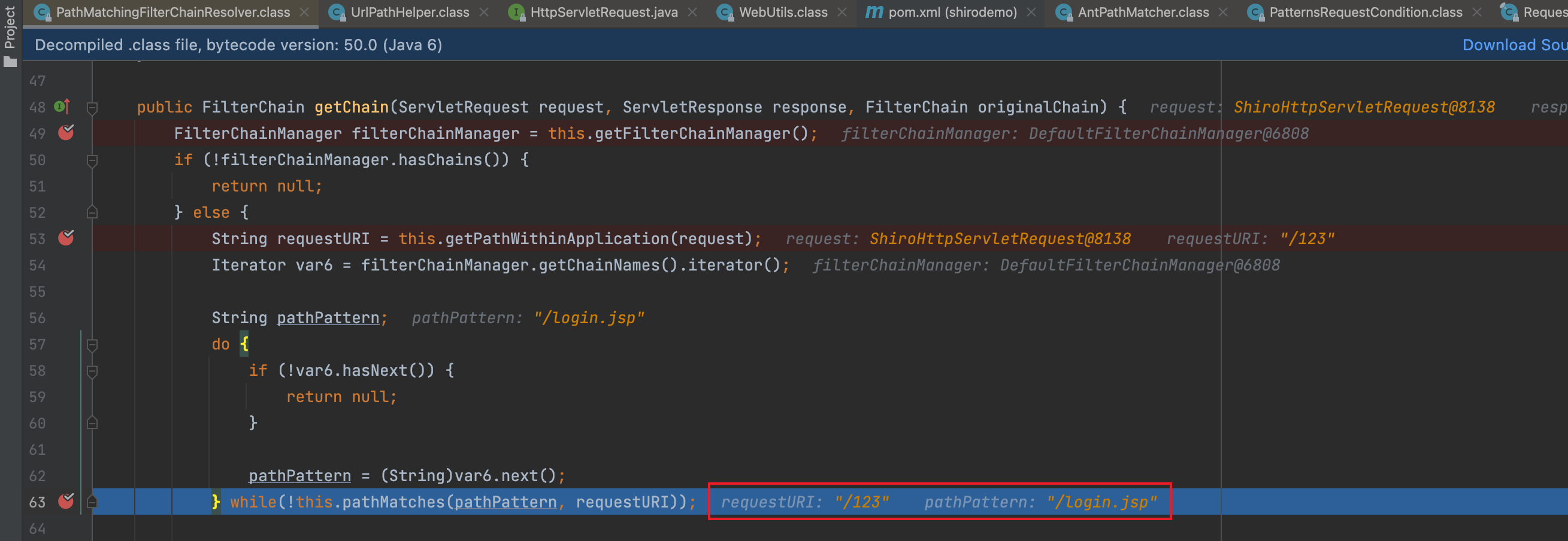Click class icon on UrlPathHelper tab
This screenshot has width=1568, height=541.
coord(337,12)
